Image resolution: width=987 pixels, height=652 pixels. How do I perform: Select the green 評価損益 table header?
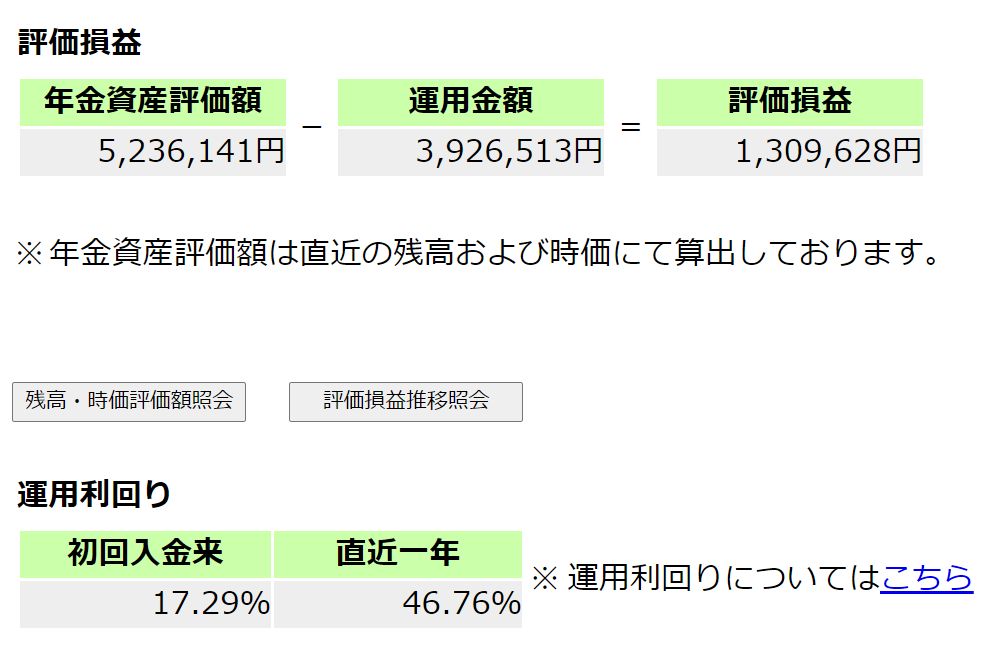point(789,102)
